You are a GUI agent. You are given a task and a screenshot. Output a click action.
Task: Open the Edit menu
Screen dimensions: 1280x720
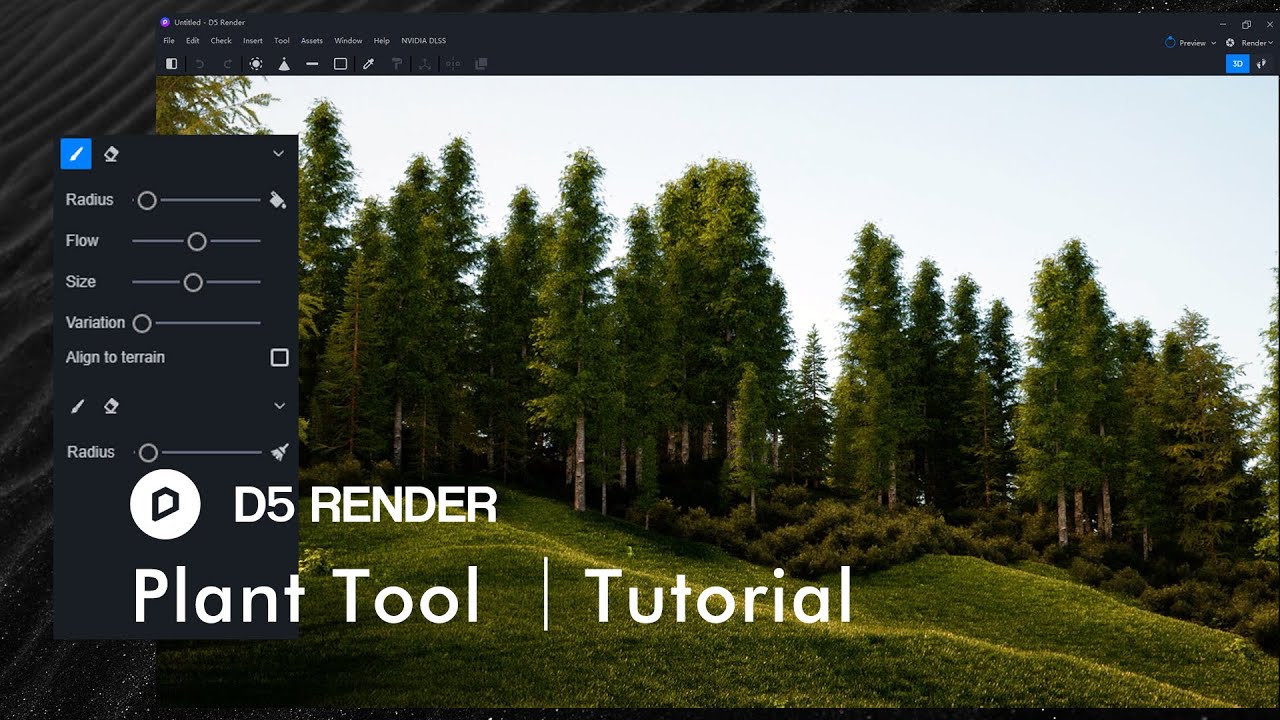click(192, 41)
